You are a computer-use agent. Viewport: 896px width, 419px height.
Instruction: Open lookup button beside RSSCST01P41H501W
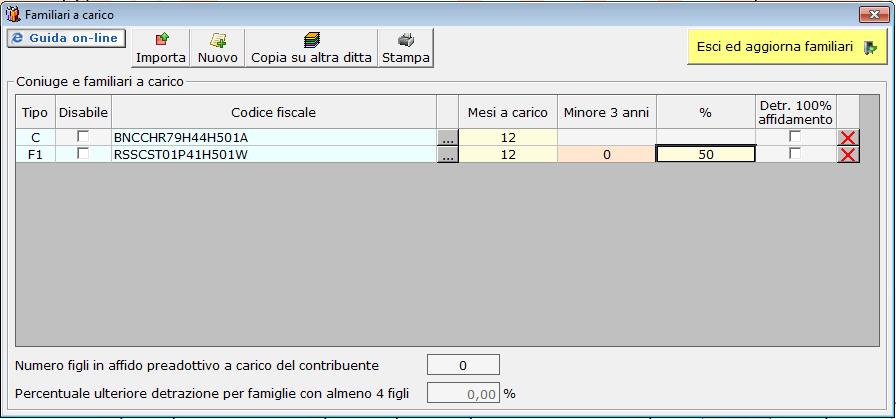(448, 155)
